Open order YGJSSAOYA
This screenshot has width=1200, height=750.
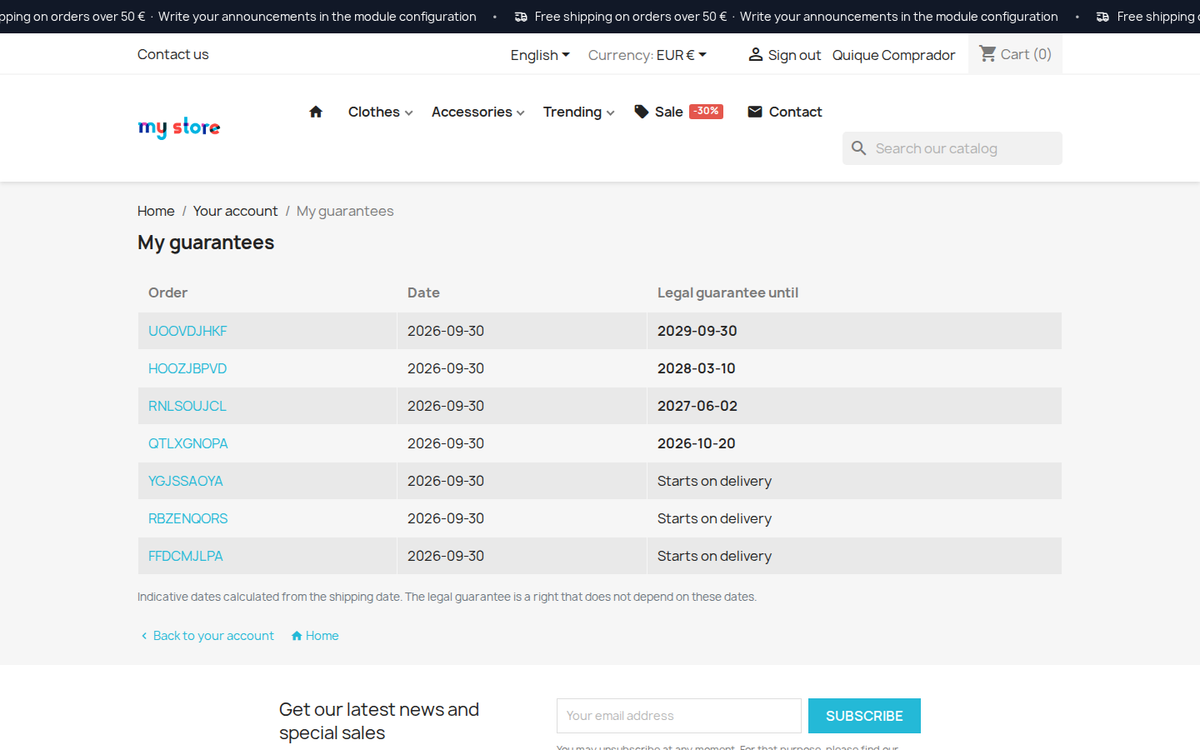[x=185, y=481]
